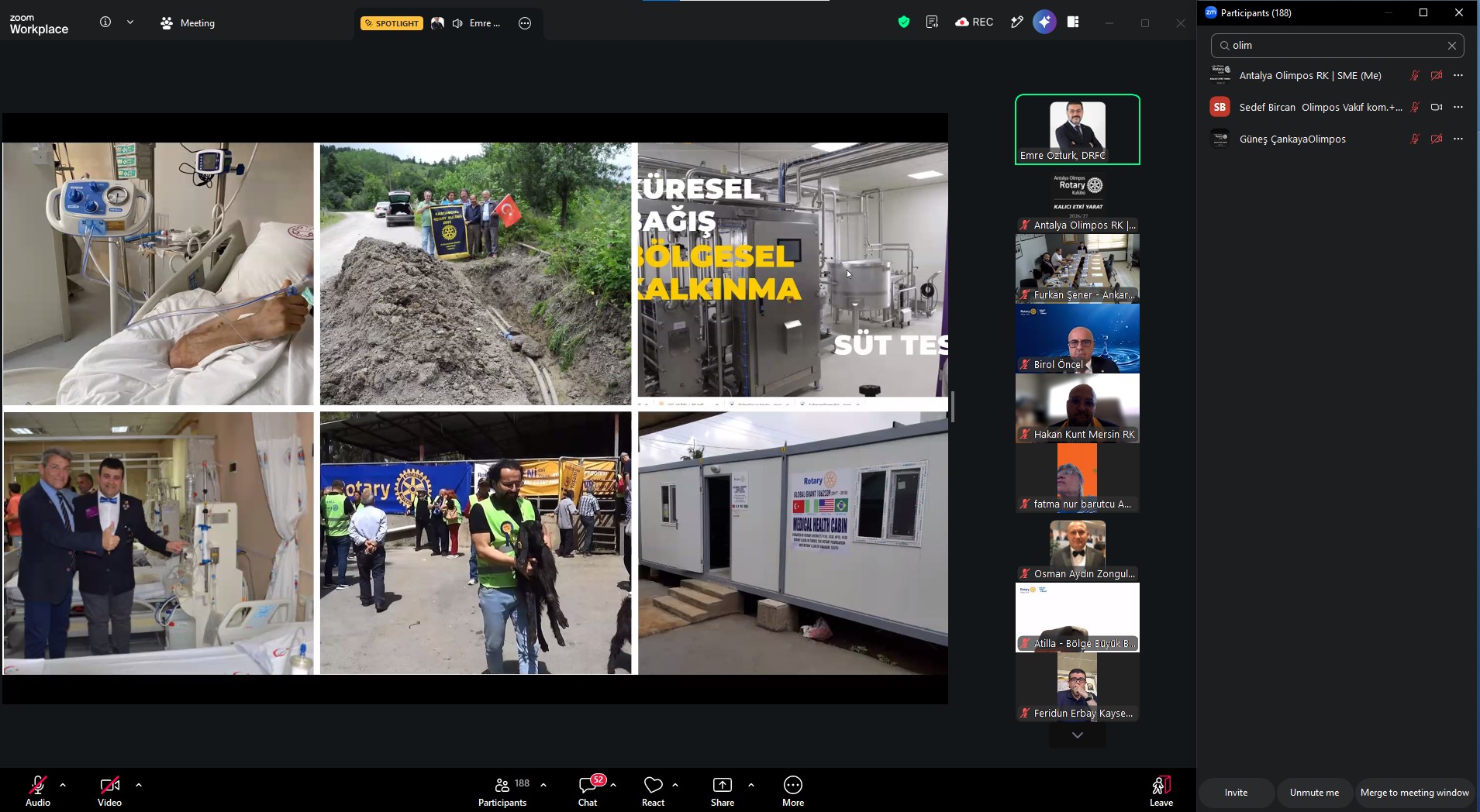Image resolution: width=1480 pixels, height=812 pixels.
Task: Click the participant search field containing olim
Action: click(x=1337, y=46)
